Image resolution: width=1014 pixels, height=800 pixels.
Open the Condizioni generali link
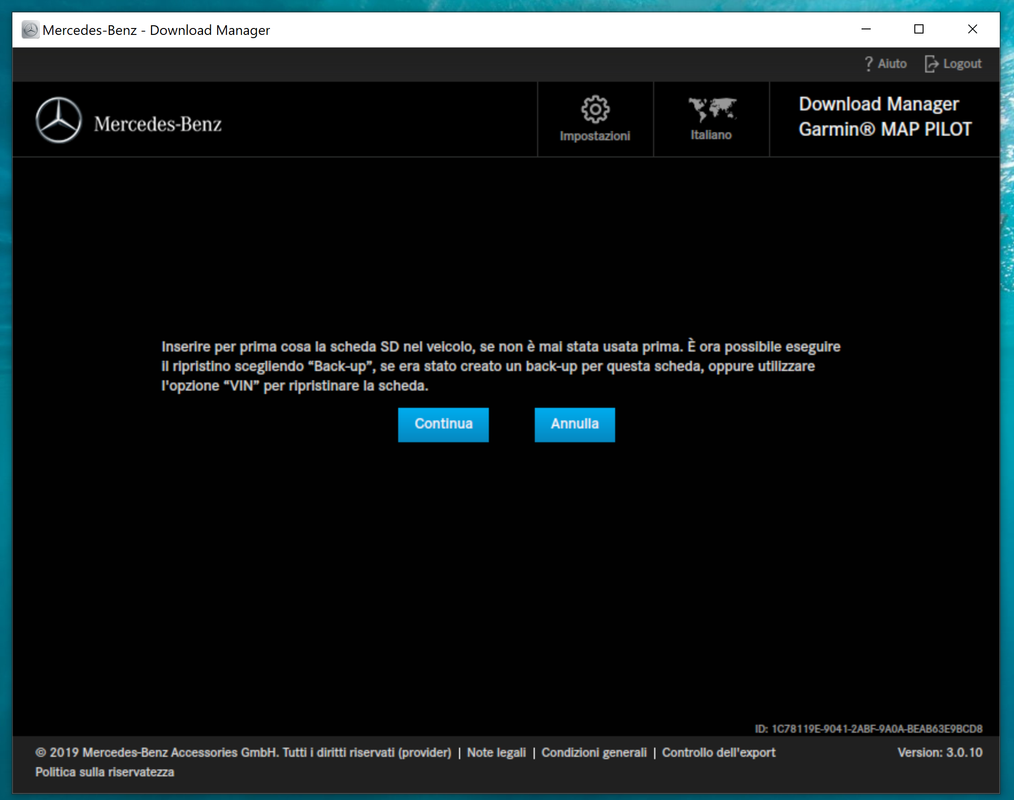click(594, 752)
